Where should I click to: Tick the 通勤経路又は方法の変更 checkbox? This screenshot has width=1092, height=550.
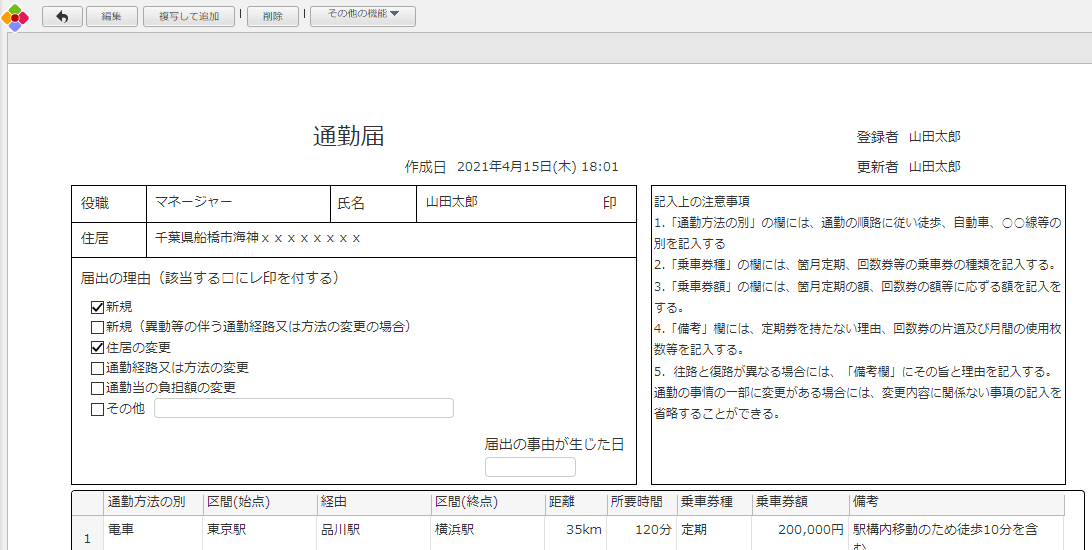[x=97, y=368]
